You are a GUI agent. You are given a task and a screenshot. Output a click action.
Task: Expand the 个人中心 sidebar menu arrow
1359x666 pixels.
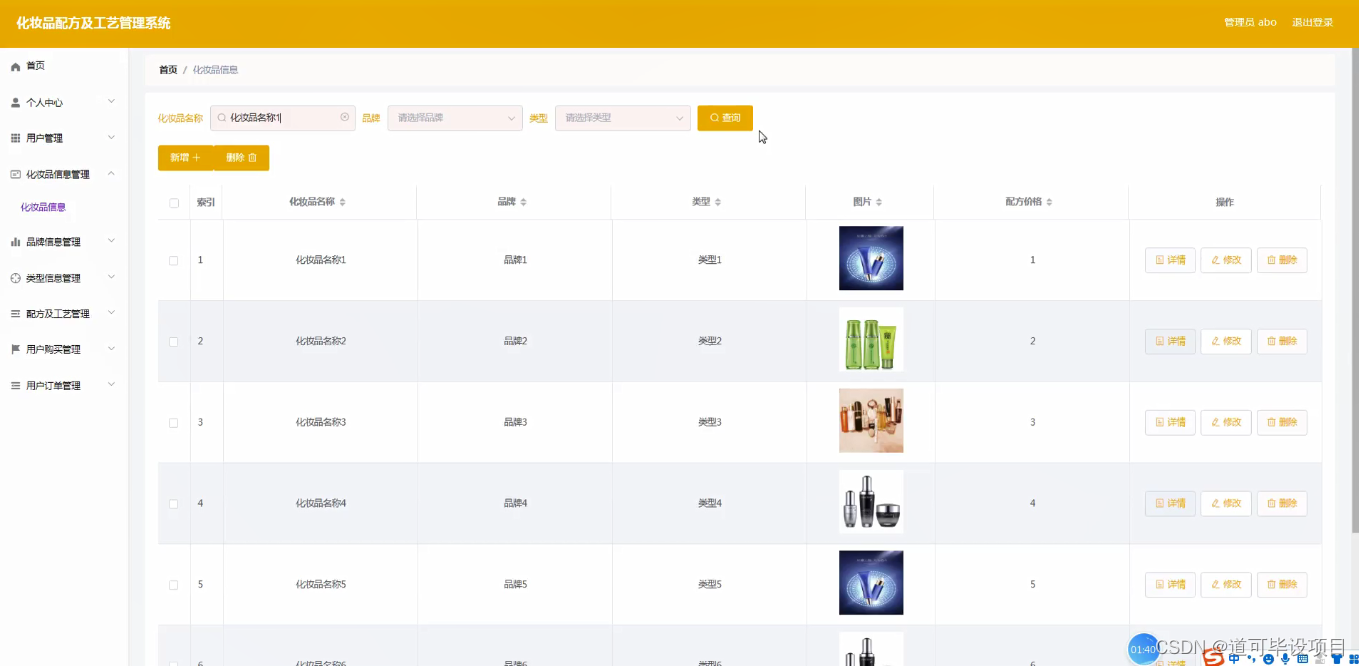(111, 102)
